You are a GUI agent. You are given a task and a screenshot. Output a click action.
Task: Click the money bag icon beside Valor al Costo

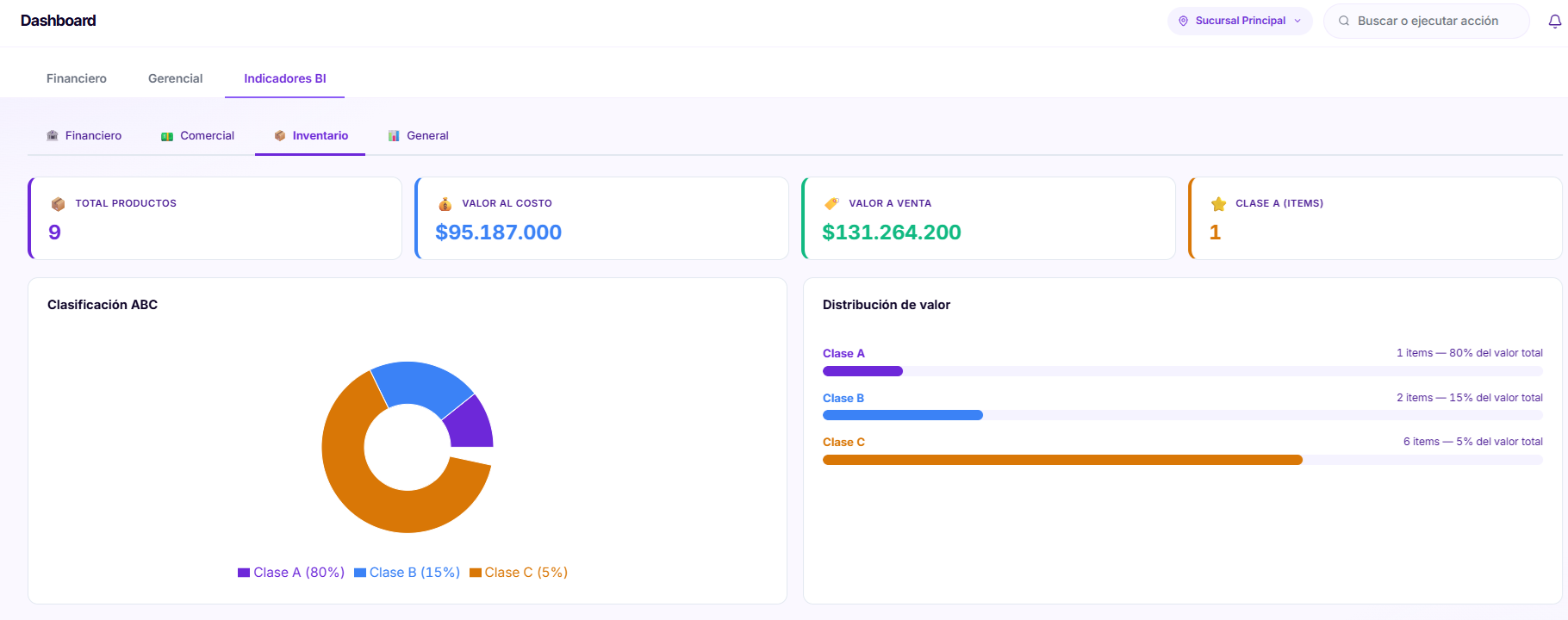(445, 204)
